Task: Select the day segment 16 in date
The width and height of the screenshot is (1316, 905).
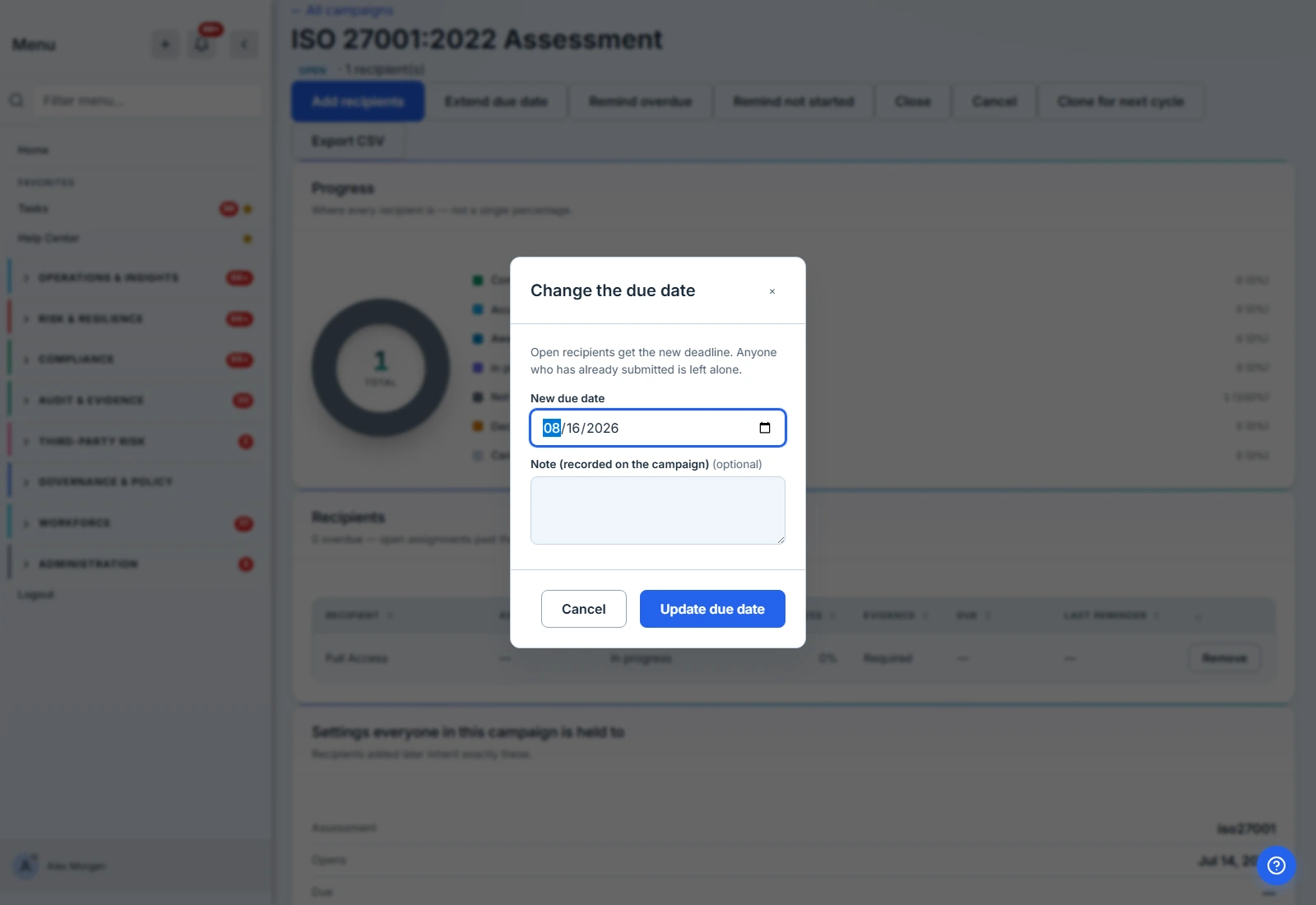Action: click(x=573, y=428)
